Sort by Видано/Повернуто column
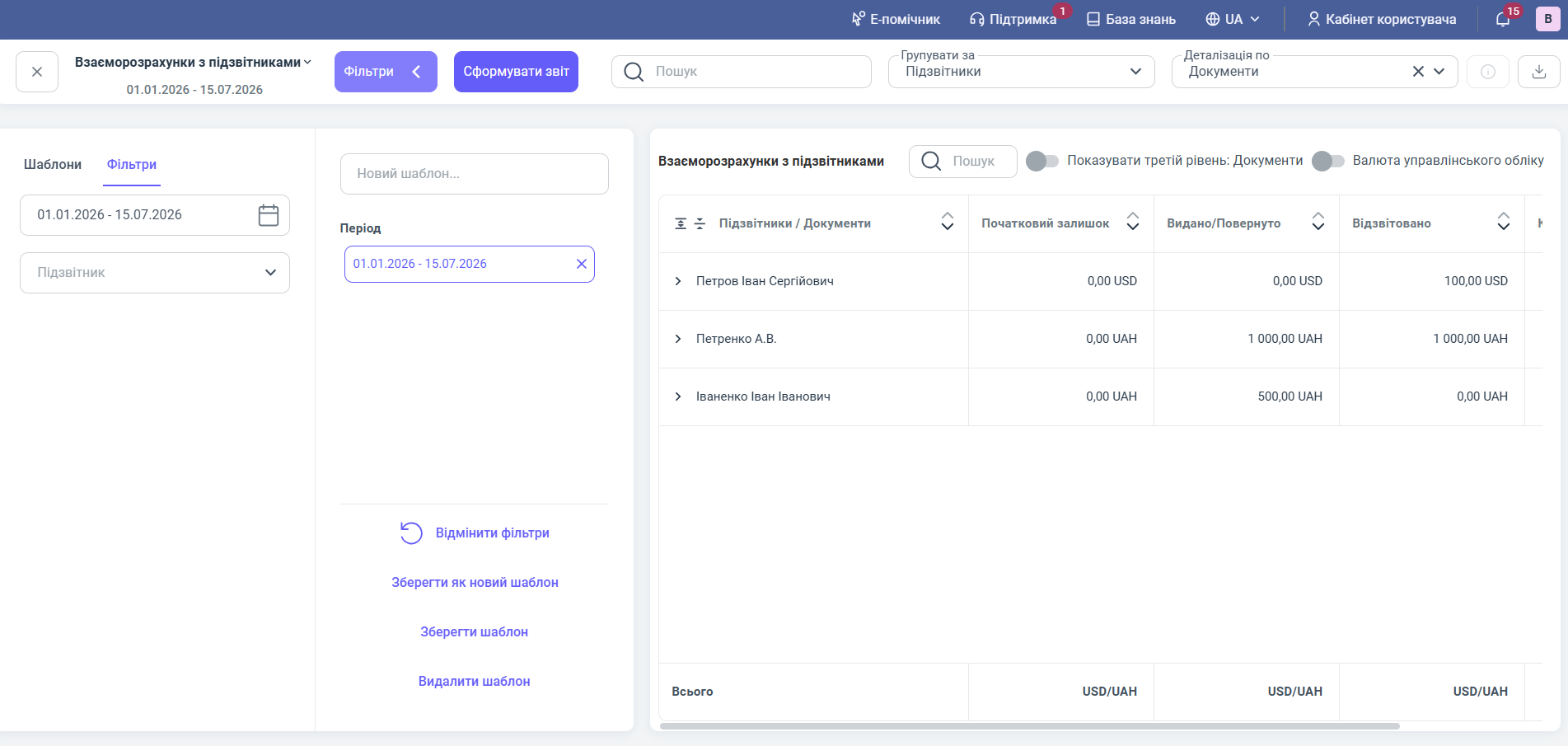Image resolution: width=1568 pixels, height=746 pixels. coord(1318,221)
